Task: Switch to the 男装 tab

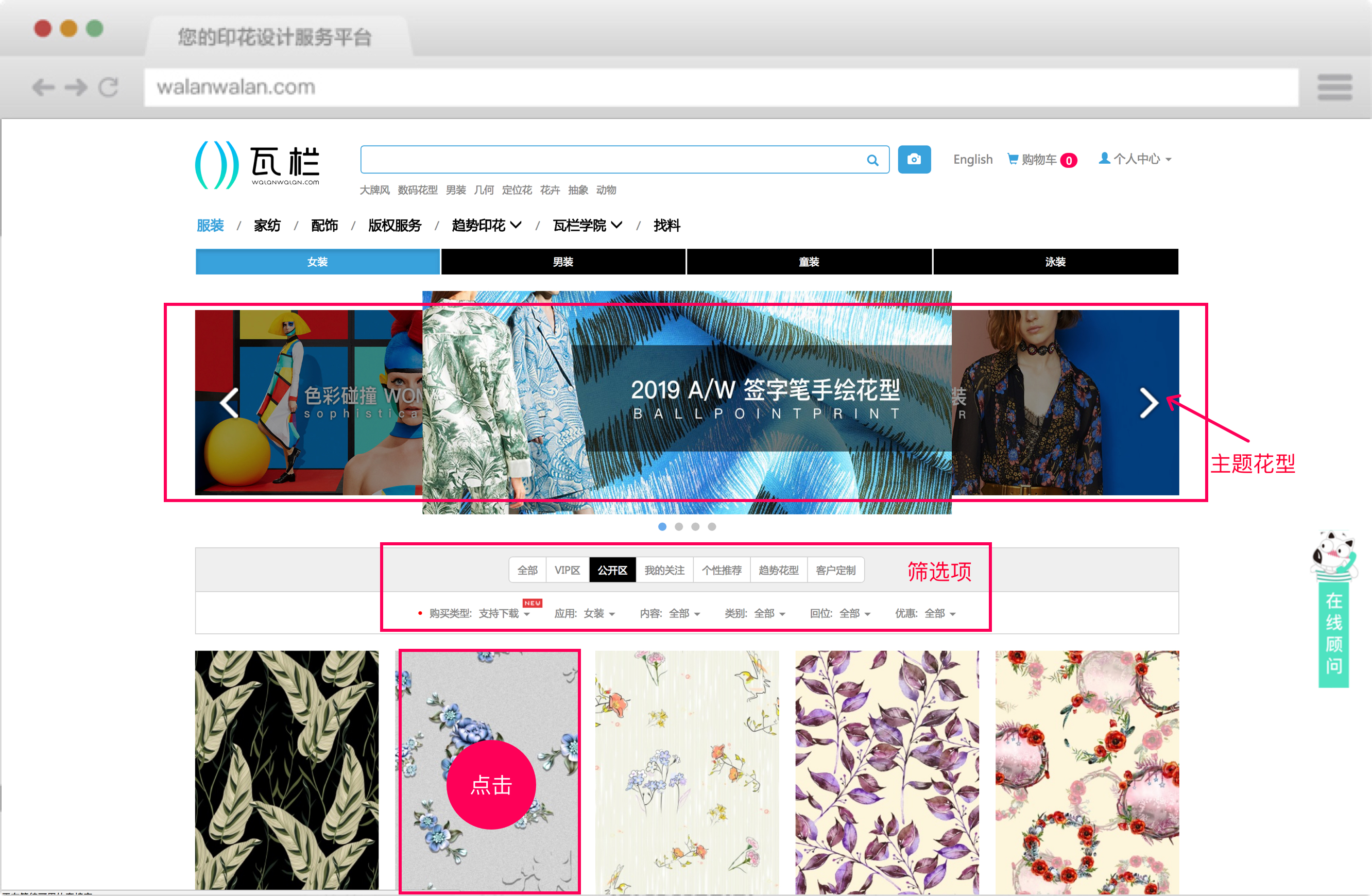Action: pos(562,262)
